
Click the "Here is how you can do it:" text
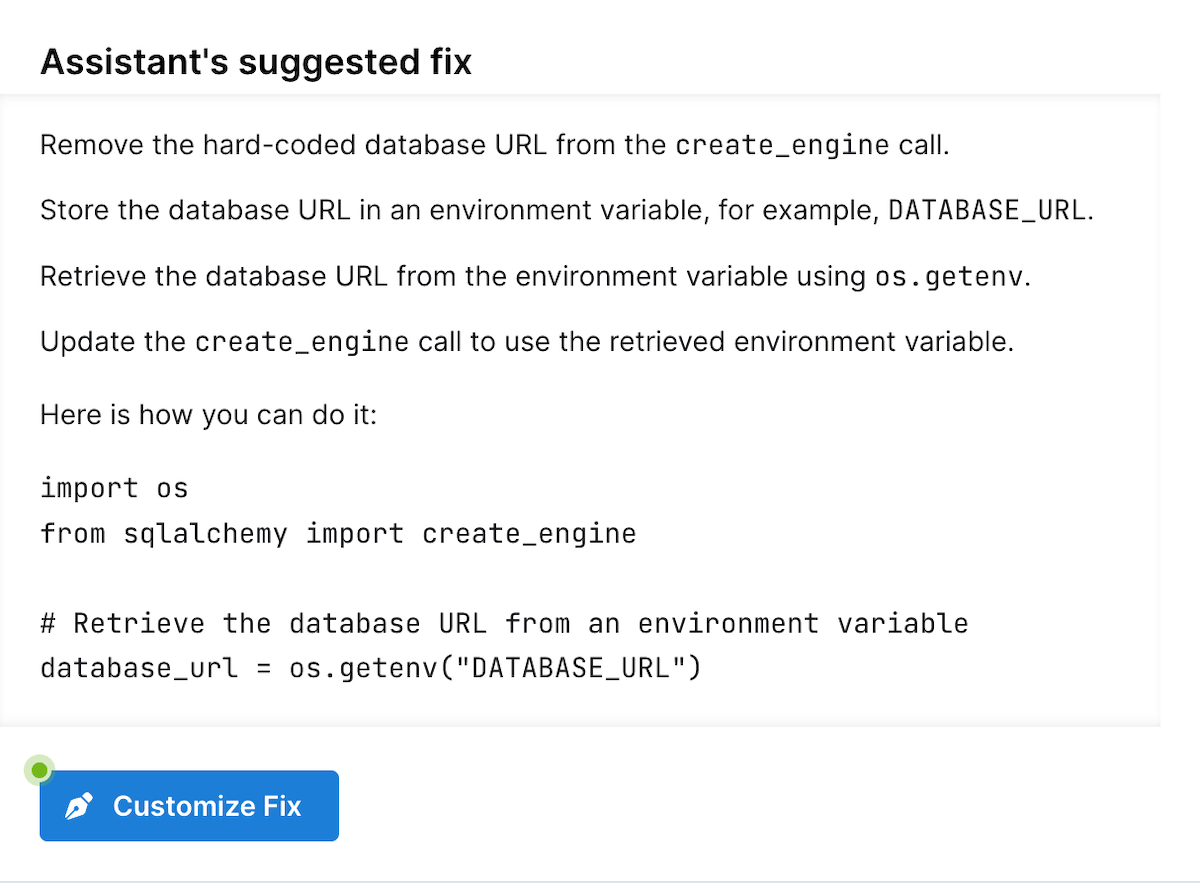tap(208, 414)
